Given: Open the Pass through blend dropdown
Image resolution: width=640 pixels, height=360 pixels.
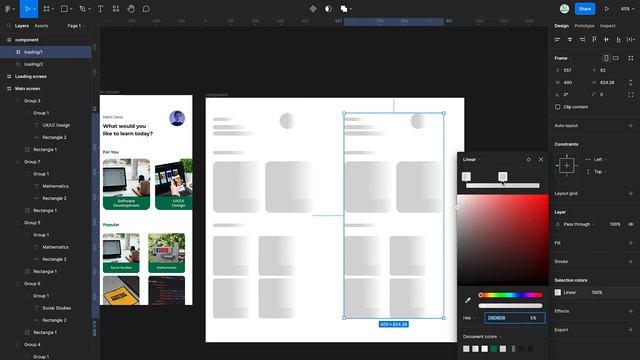Looking at the screenshot, I should [x=578, y=224].
